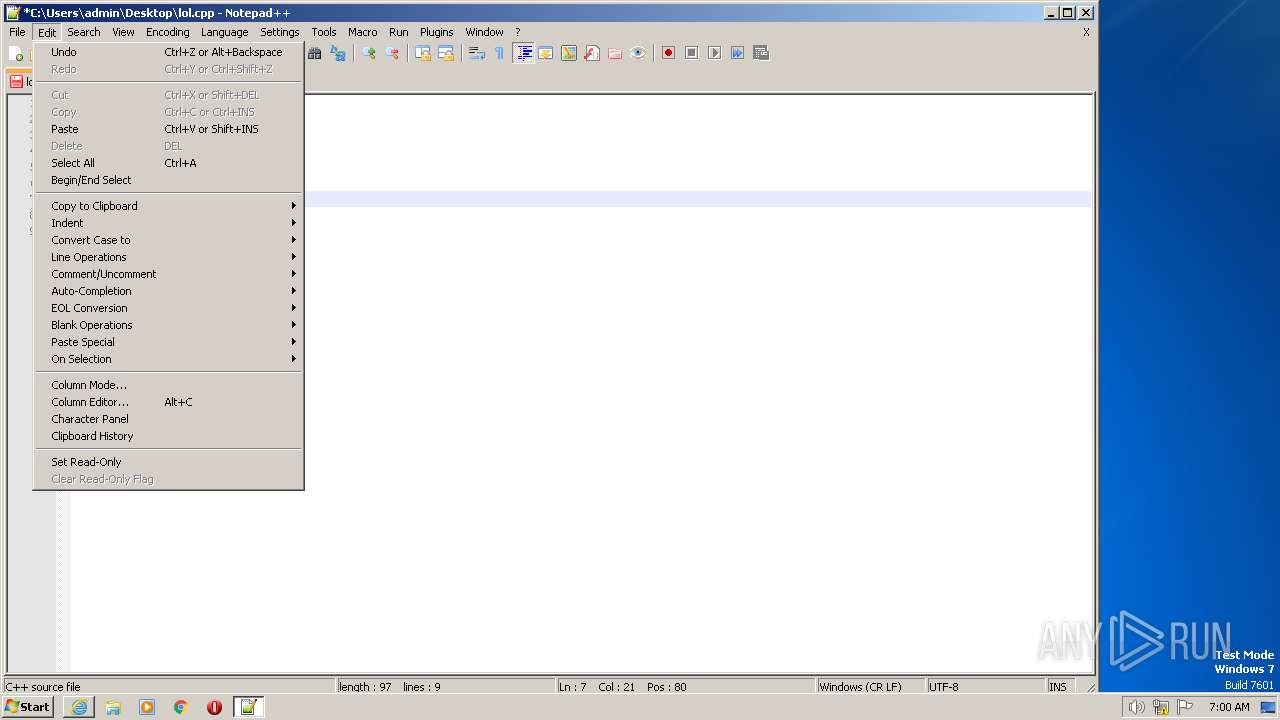The image size is (1280, 720).
Task: Toggle Synchronize Vertical Scrolling icon
Action: (423, 53)
